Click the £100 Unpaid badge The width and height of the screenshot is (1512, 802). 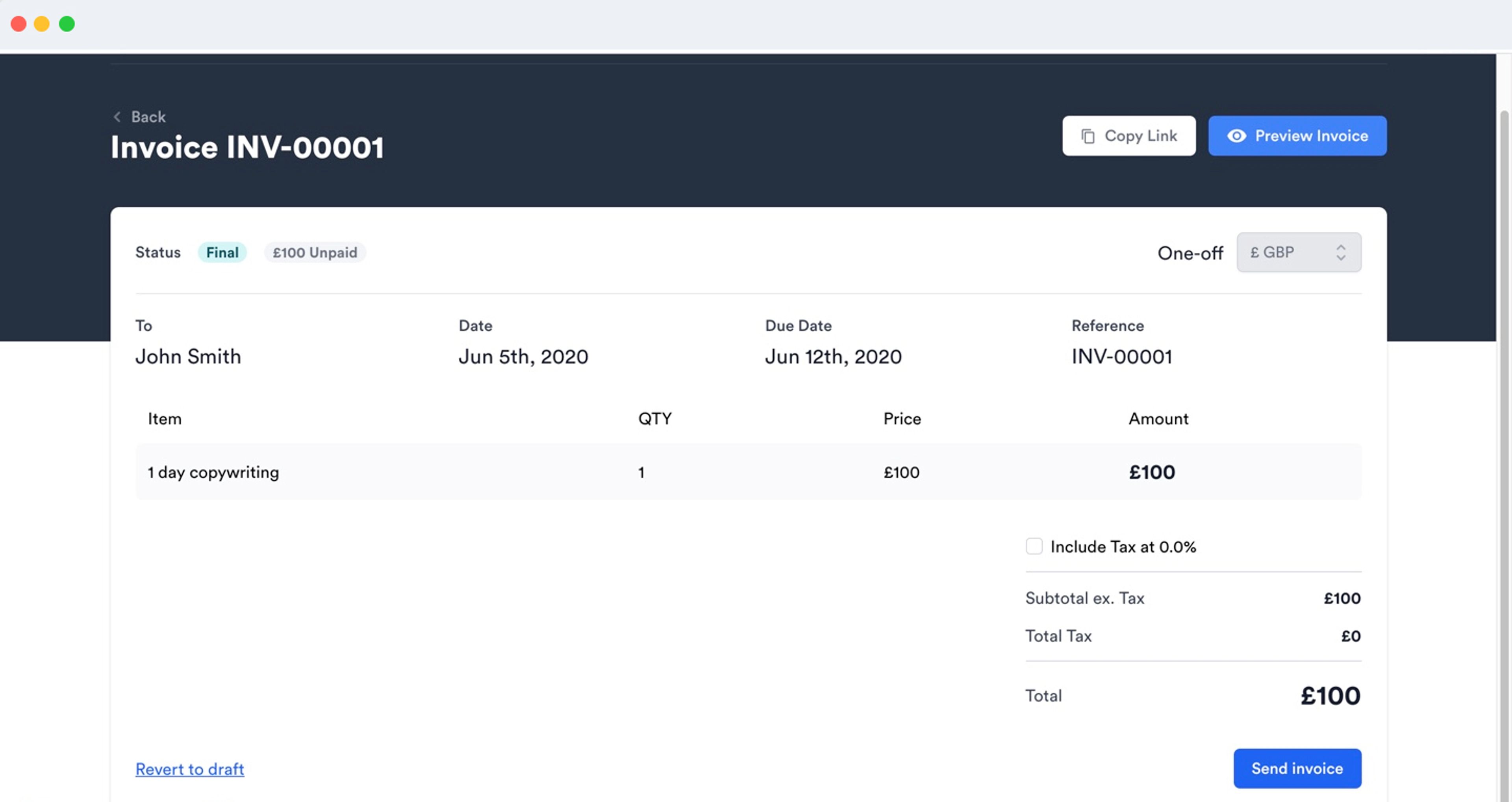coord(315,252)
